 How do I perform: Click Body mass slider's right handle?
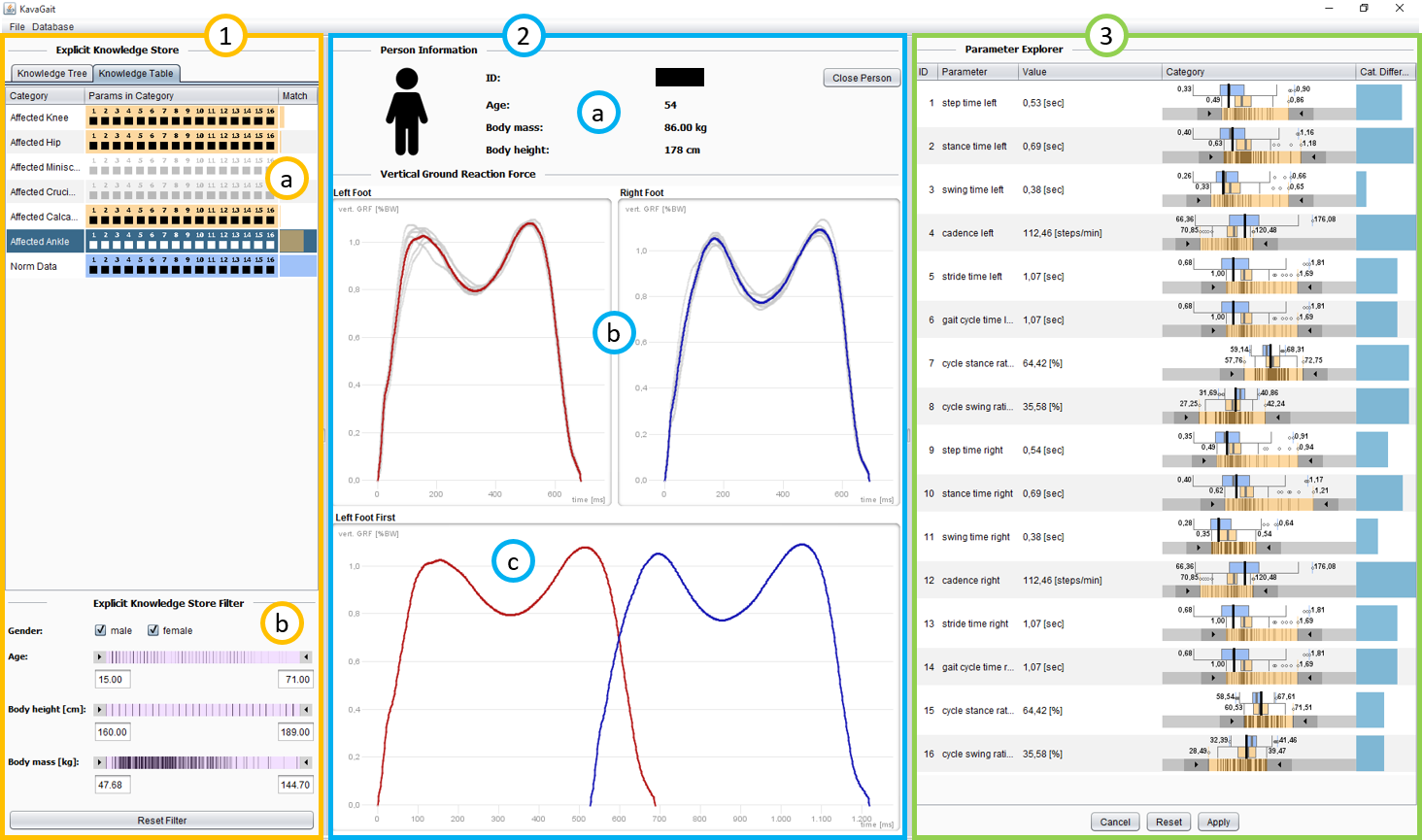coord(307,762)
